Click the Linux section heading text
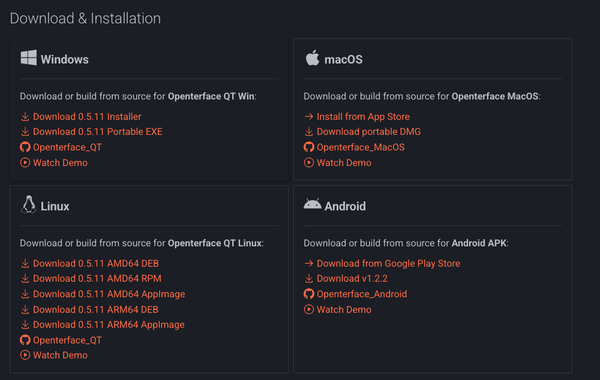 [55, 206]
